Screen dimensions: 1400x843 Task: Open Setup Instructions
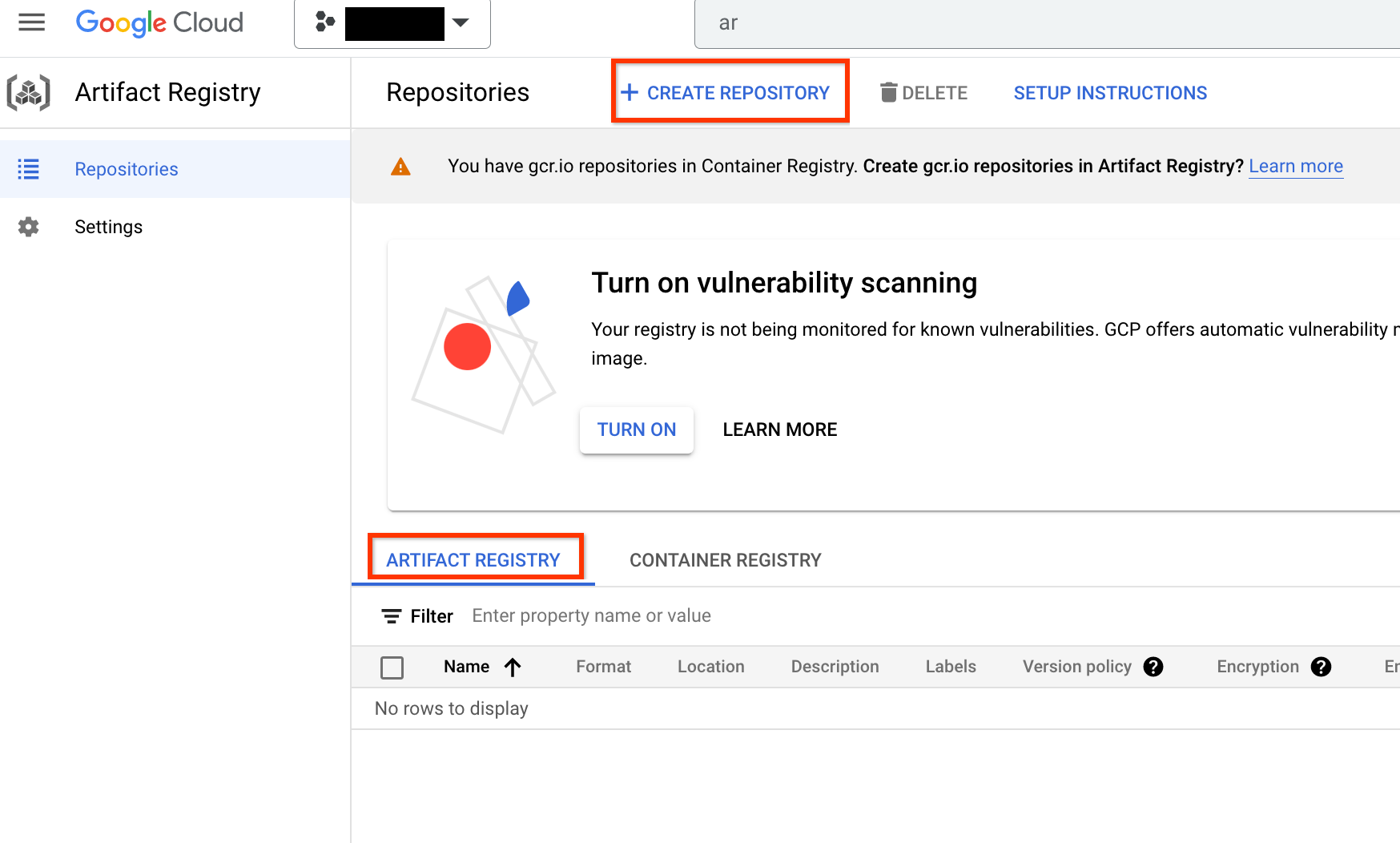click(x=1109, y=92)
